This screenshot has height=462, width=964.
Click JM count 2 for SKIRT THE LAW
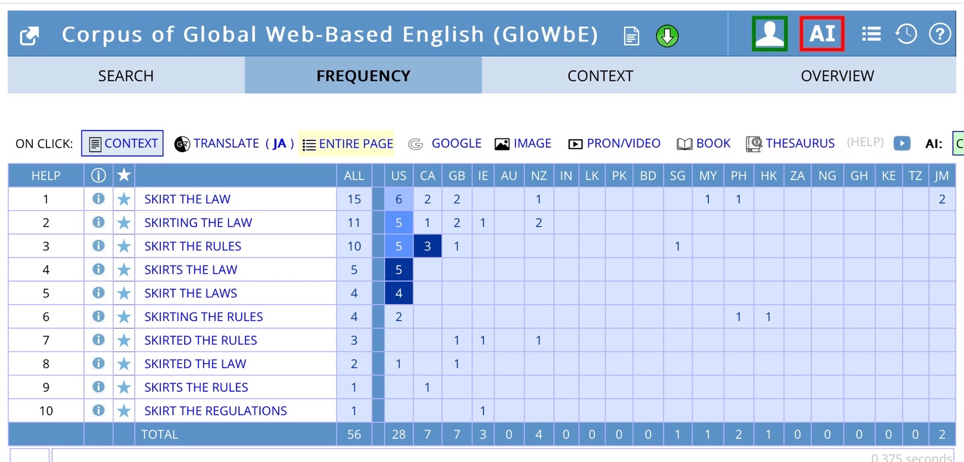[x=942, y=199]
